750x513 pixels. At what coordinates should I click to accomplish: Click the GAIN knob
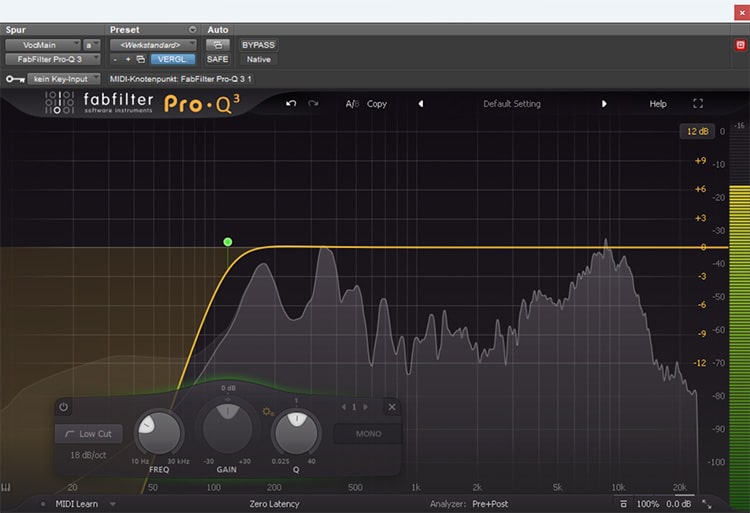(x=227, y=428)
